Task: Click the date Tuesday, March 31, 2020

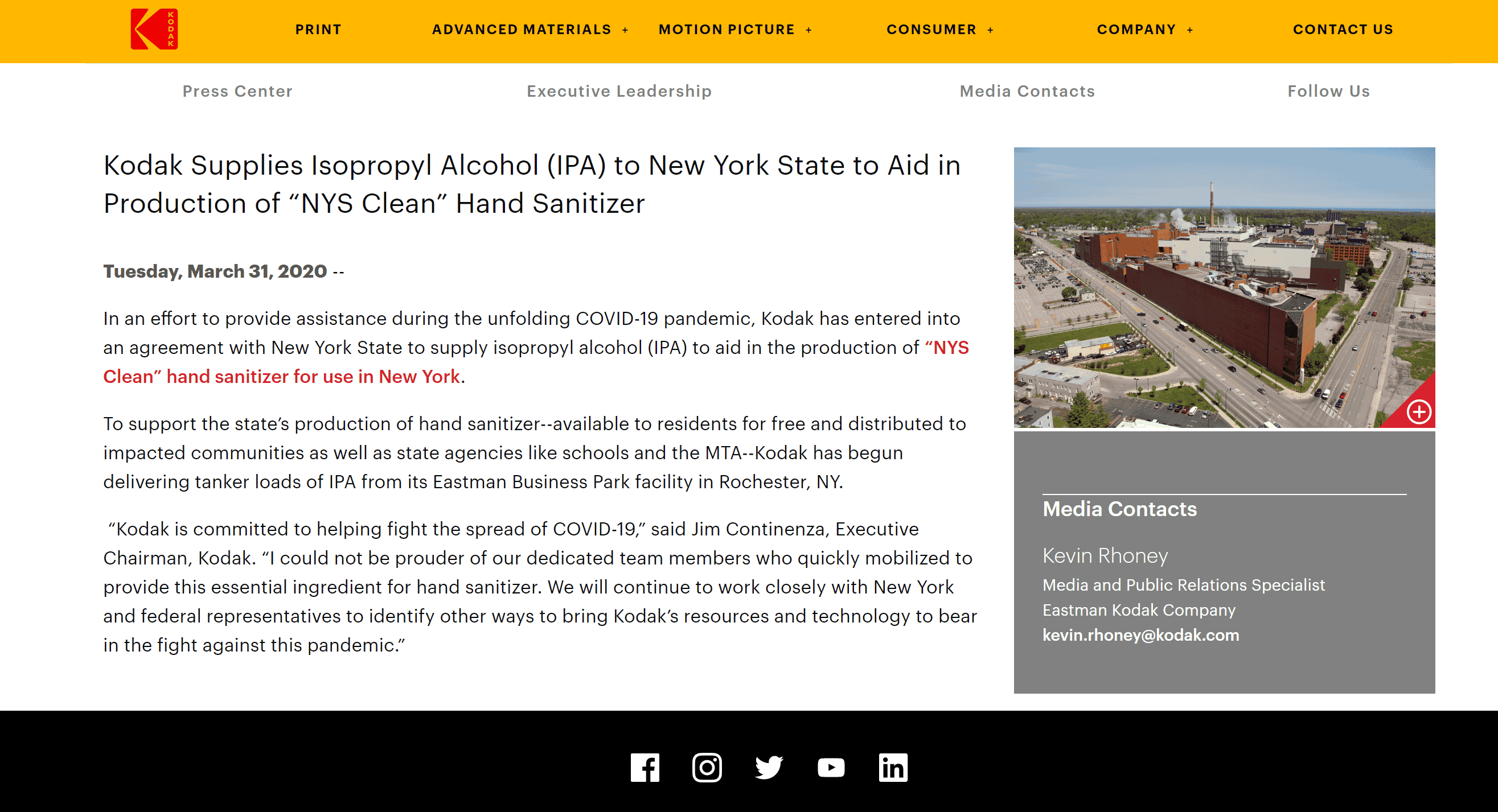Action: coord(215,271)
